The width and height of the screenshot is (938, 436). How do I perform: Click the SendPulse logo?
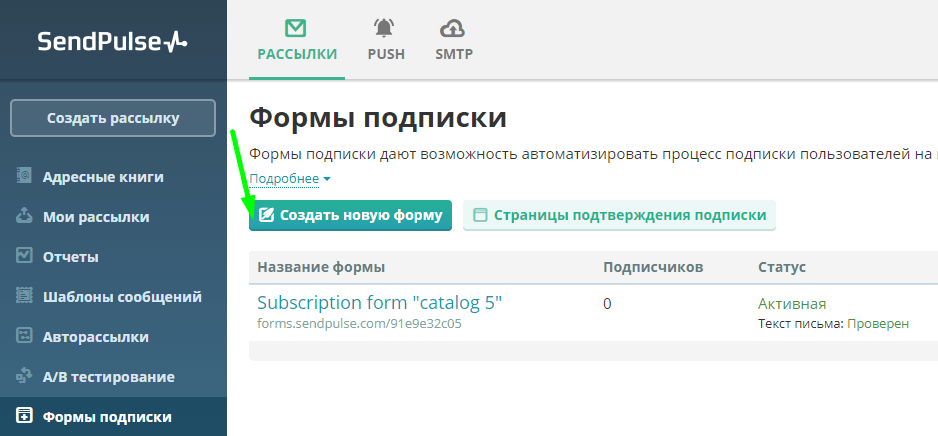pos(112,41)
